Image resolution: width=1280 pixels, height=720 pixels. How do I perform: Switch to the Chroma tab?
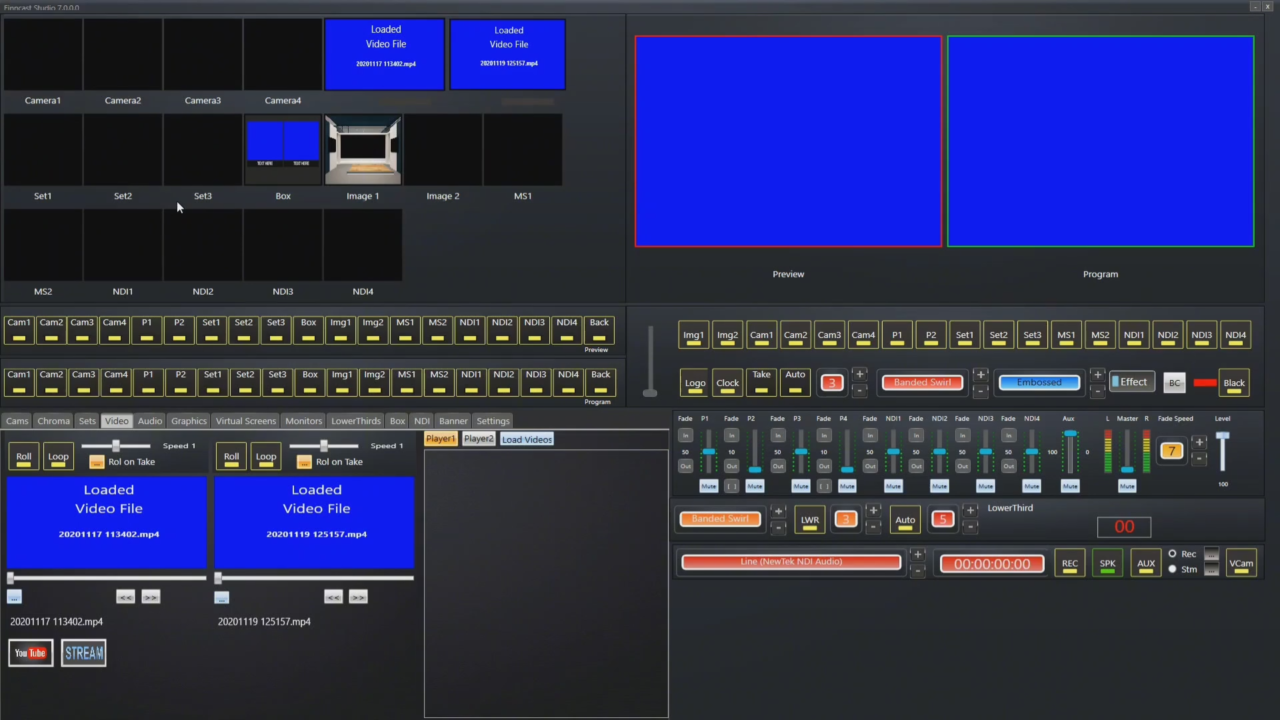[54, 421]
